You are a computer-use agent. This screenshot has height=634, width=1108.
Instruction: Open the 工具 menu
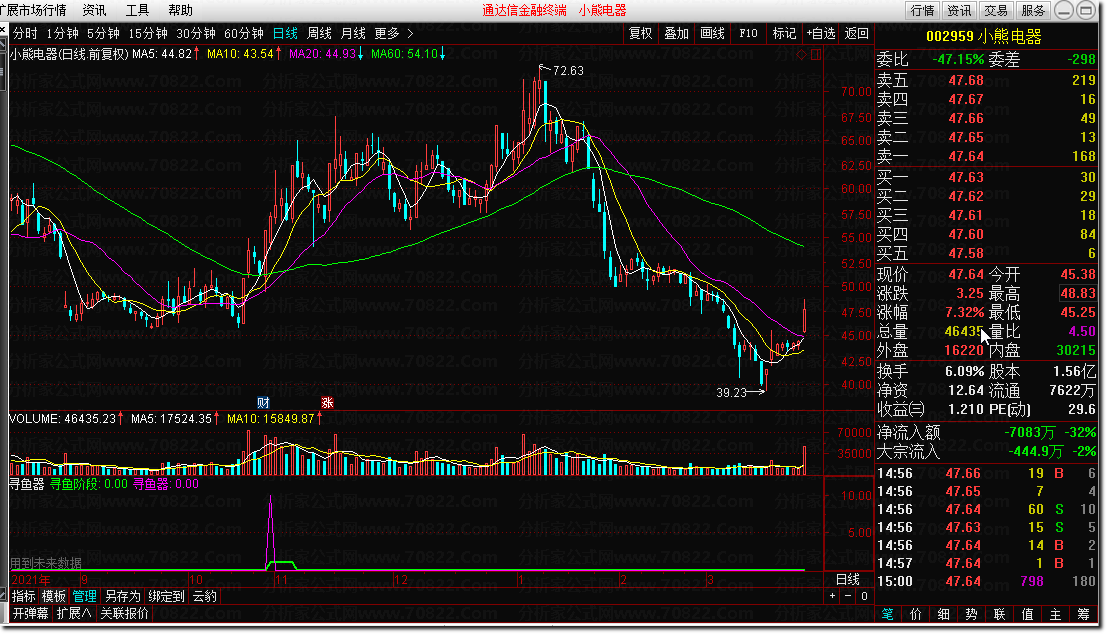click(137, 10)
